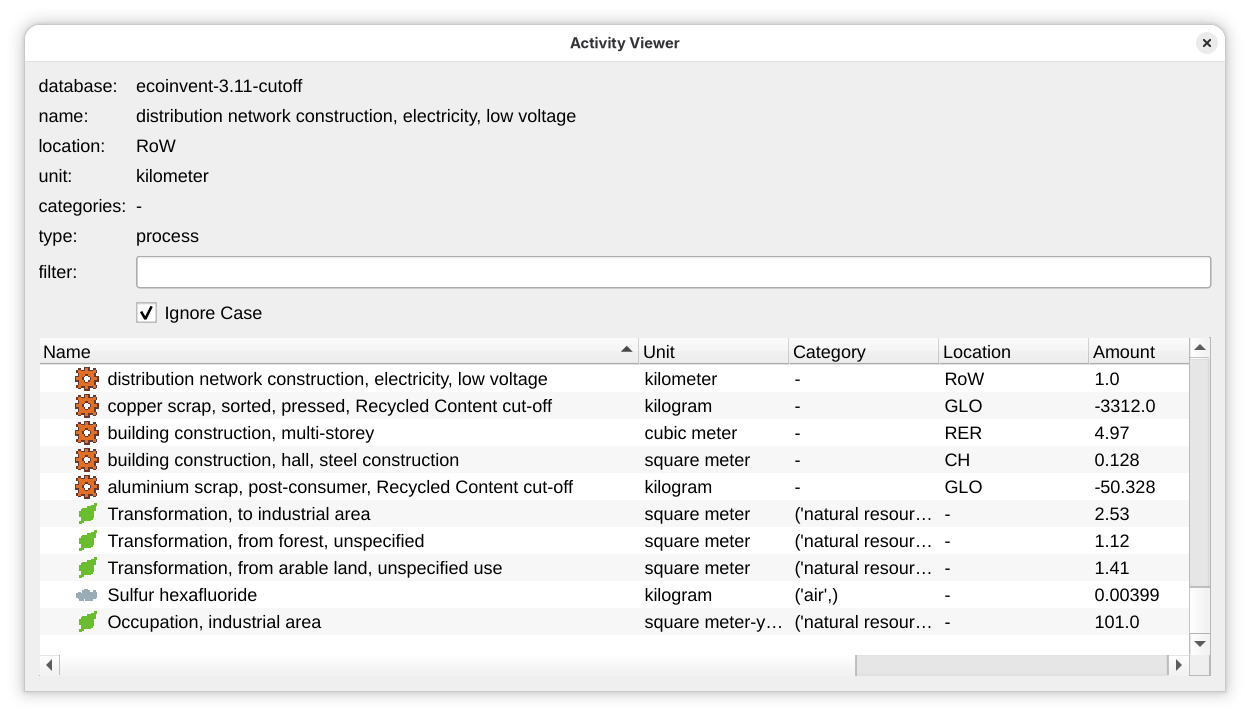The height and width of the screenshot is (716, 1250).
Task: Click amount value 0.00399
Action: coord(1127,595)
